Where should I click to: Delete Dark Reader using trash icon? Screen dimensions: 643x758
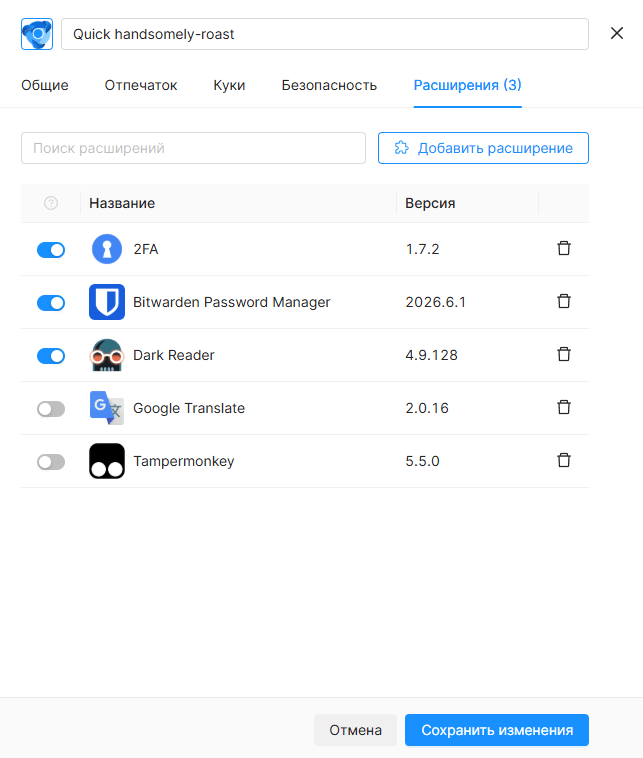click(x=564, y=354)
